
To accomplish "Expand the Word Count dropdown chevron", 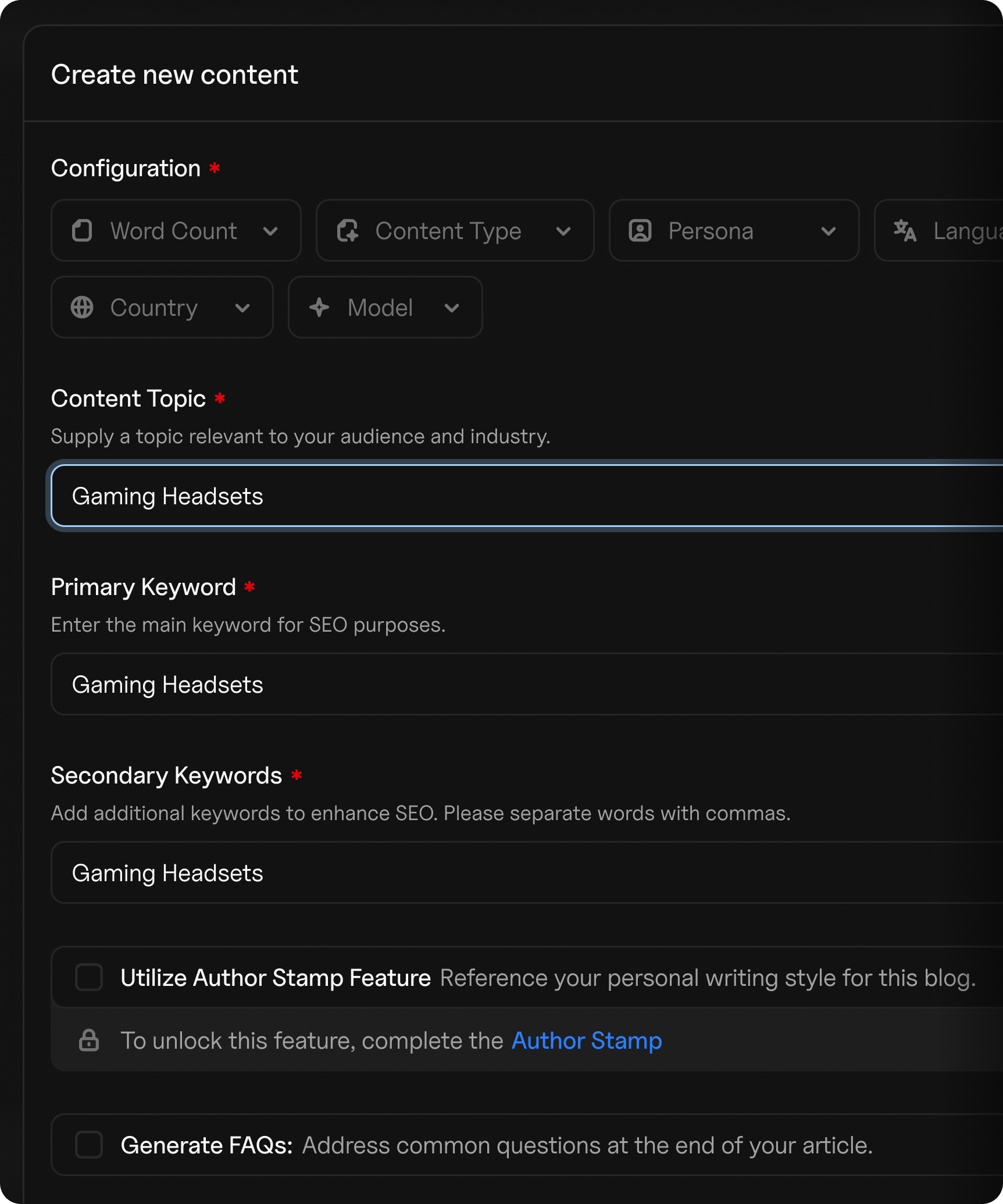I will click(x=270, y=231).
